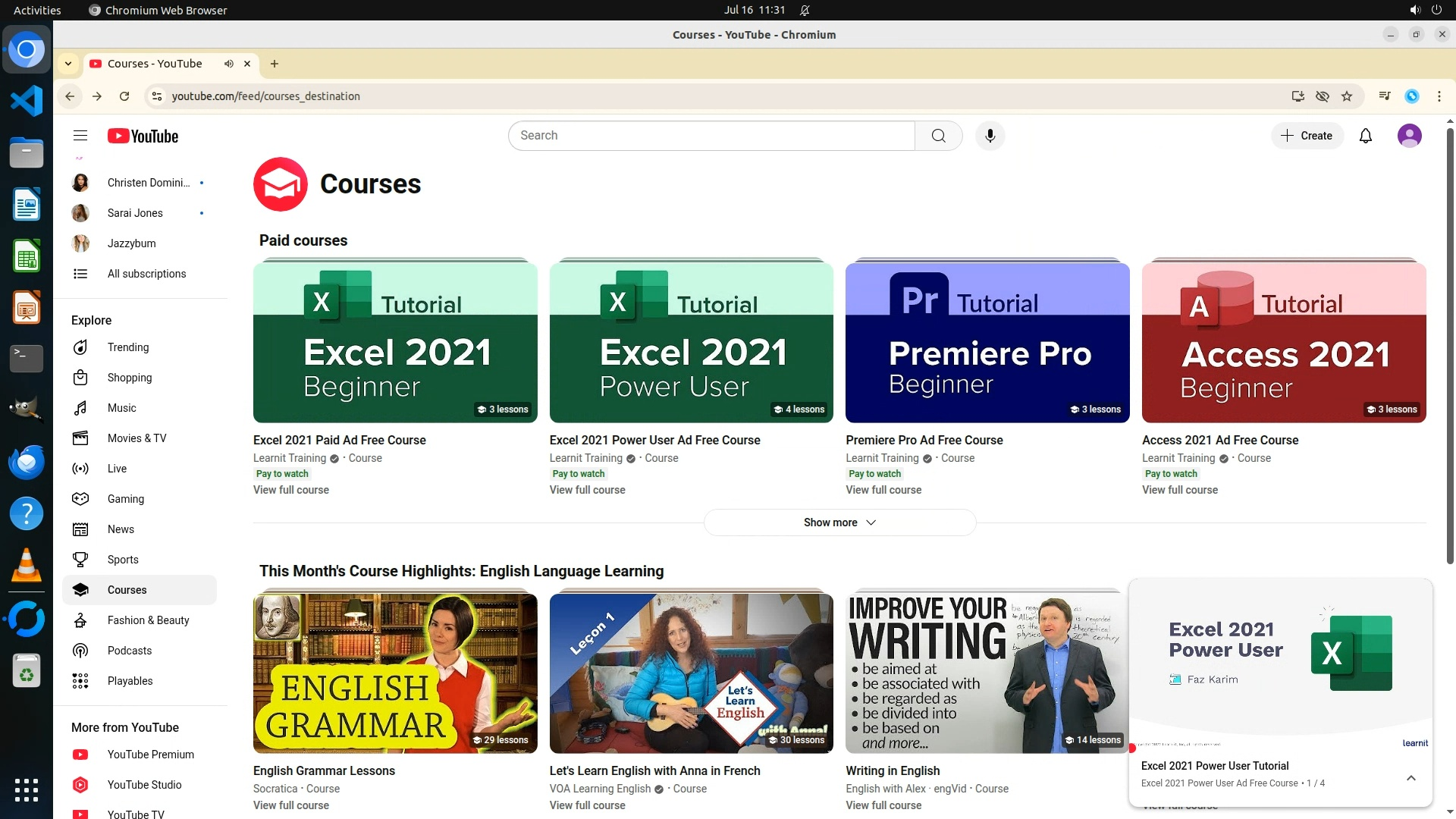Image resolution: width=1456 pixels, height=819 pixels.
Task: Open the tab search dropdown arrow
Action: tap(68, 64)
